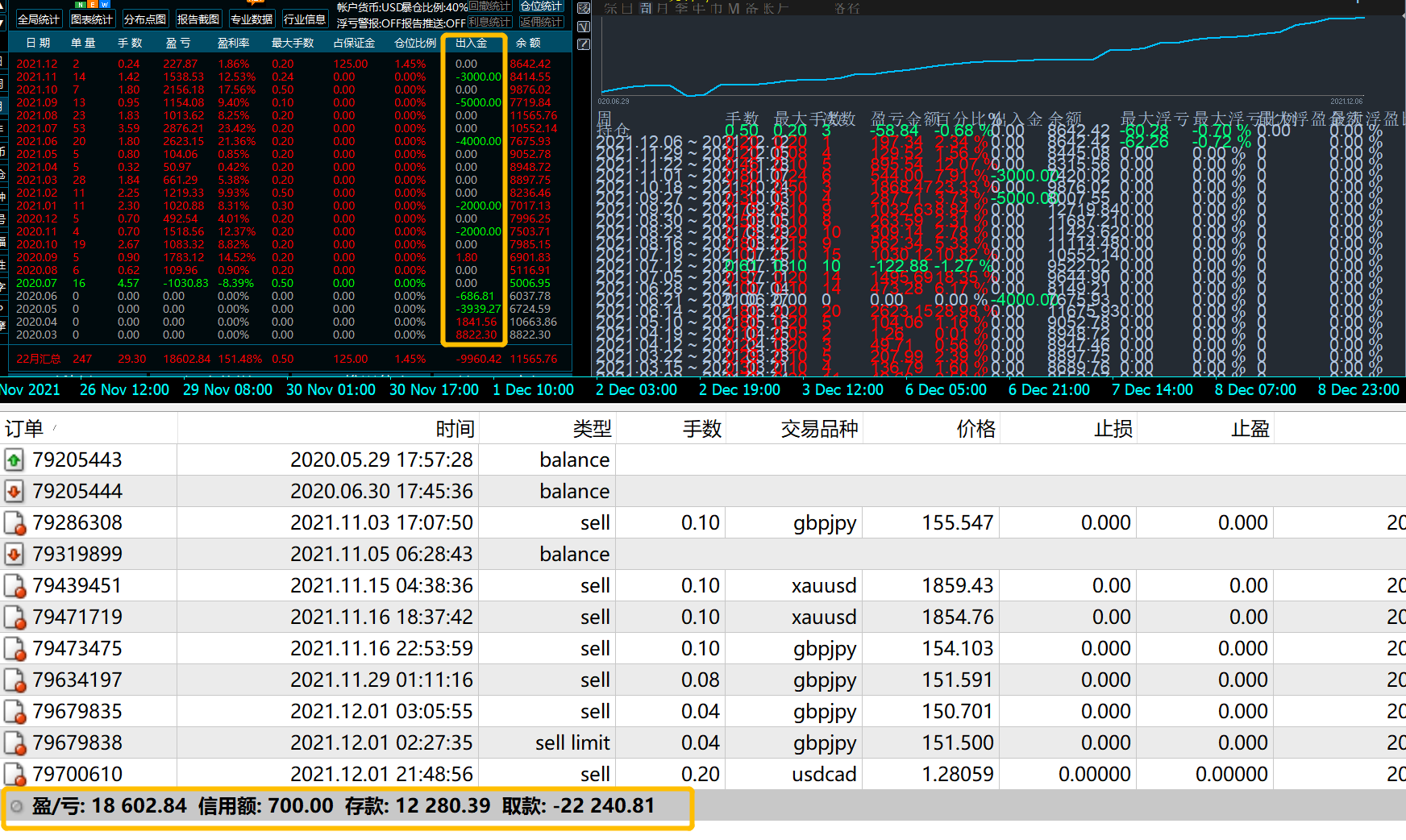Click the deposit icon for order 79205443
The image size is (1406, 840).
15,460
